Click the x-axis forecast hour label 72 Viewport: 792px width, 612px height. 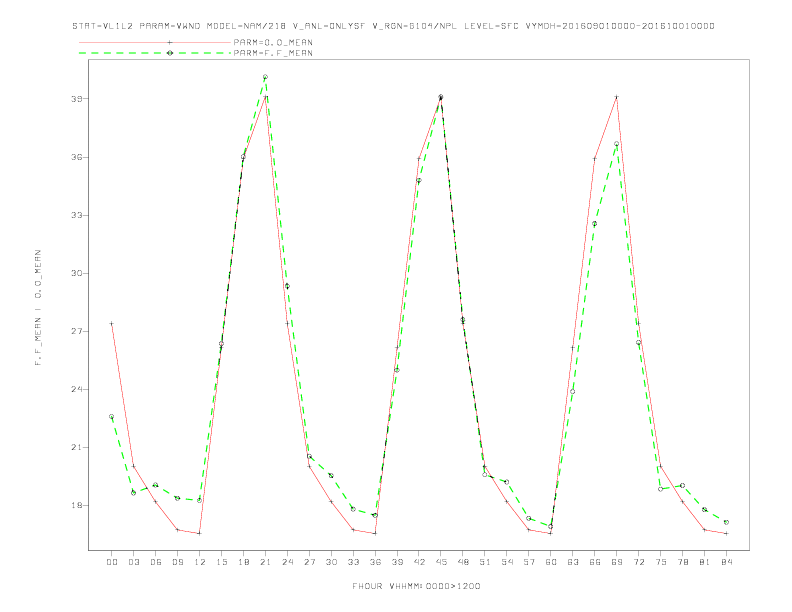tap(639, 562)
